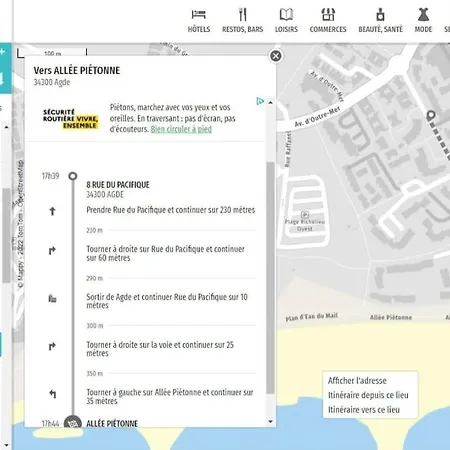Click turn-right icon for 25 mètres step

point(52,347)
